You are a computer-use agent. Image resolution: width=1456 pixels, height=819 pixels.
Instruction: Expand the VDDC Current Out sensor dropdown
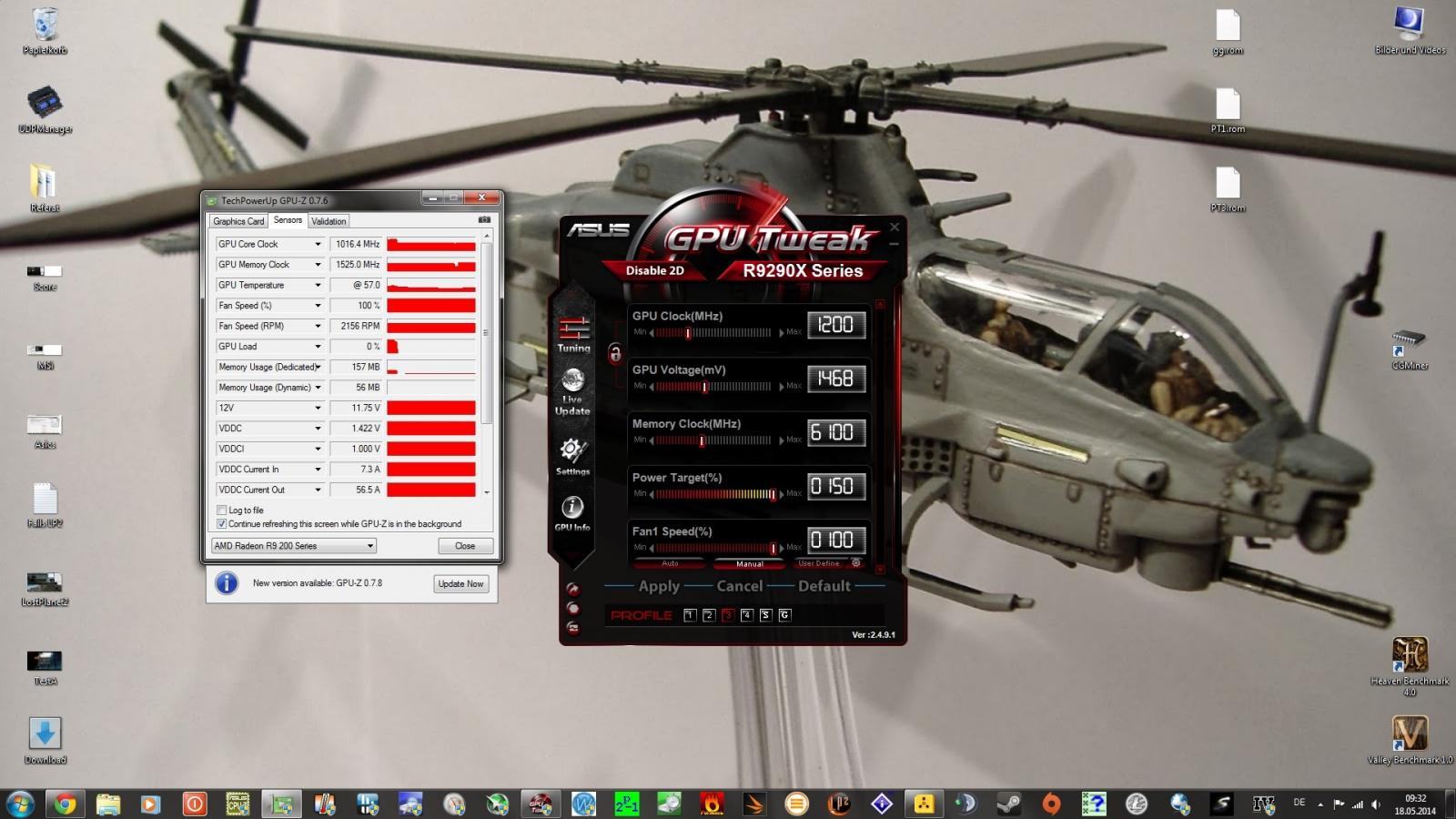(318, 490)
